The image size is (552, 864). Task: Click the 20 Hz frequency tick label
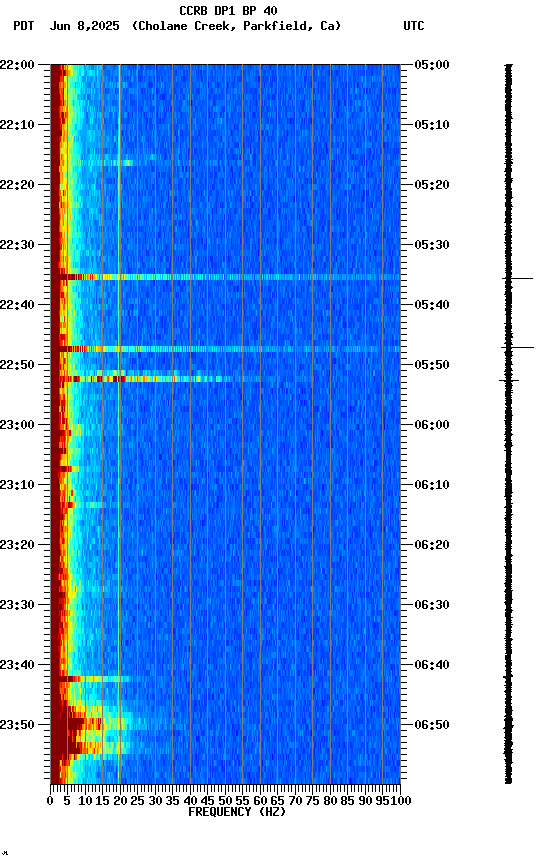[120, 801]
